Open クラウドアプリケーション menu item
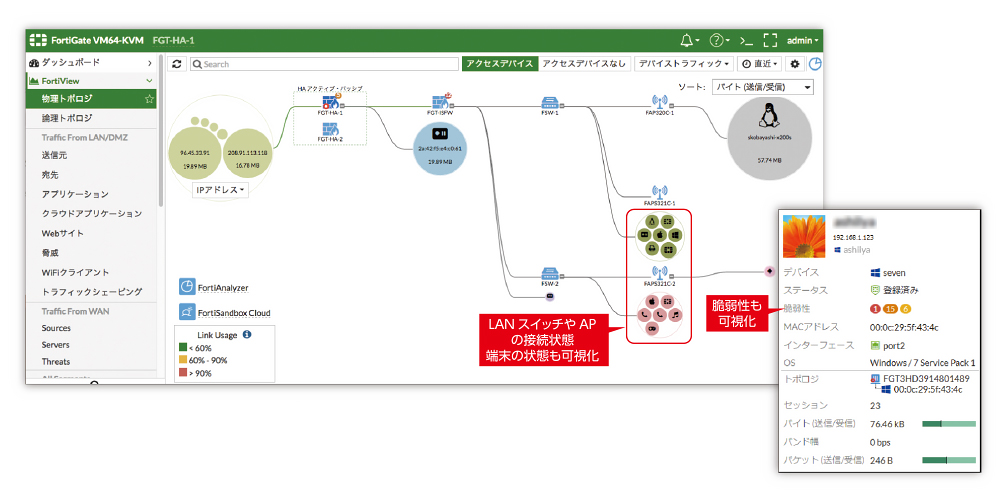 coord(92,214)
